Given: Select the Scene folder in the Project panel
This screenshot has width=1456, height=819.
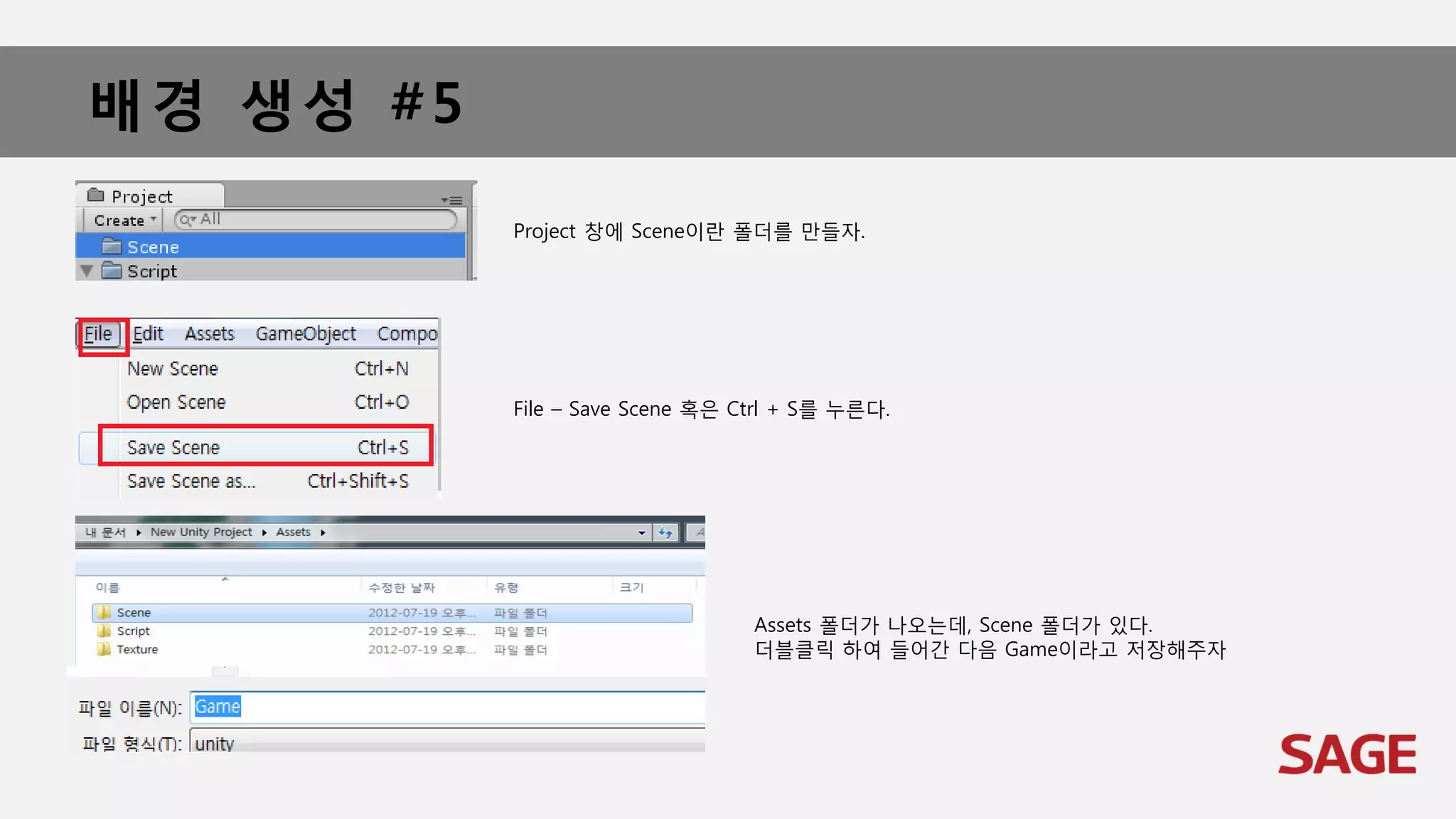Looking at the screenshot, I should 270,247.
